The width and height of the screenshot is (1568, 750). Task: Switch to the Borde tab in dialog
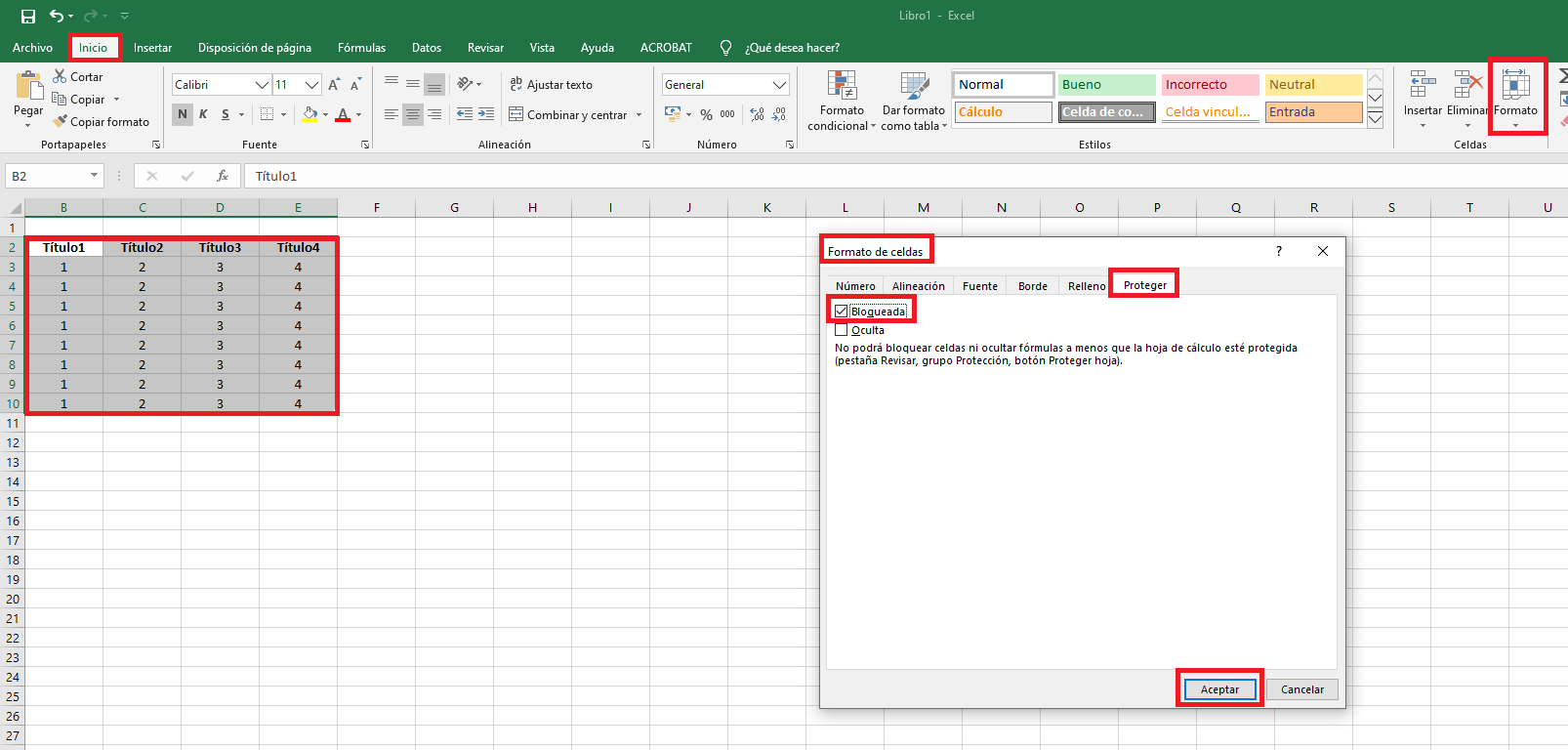[x=1032, y=286]
